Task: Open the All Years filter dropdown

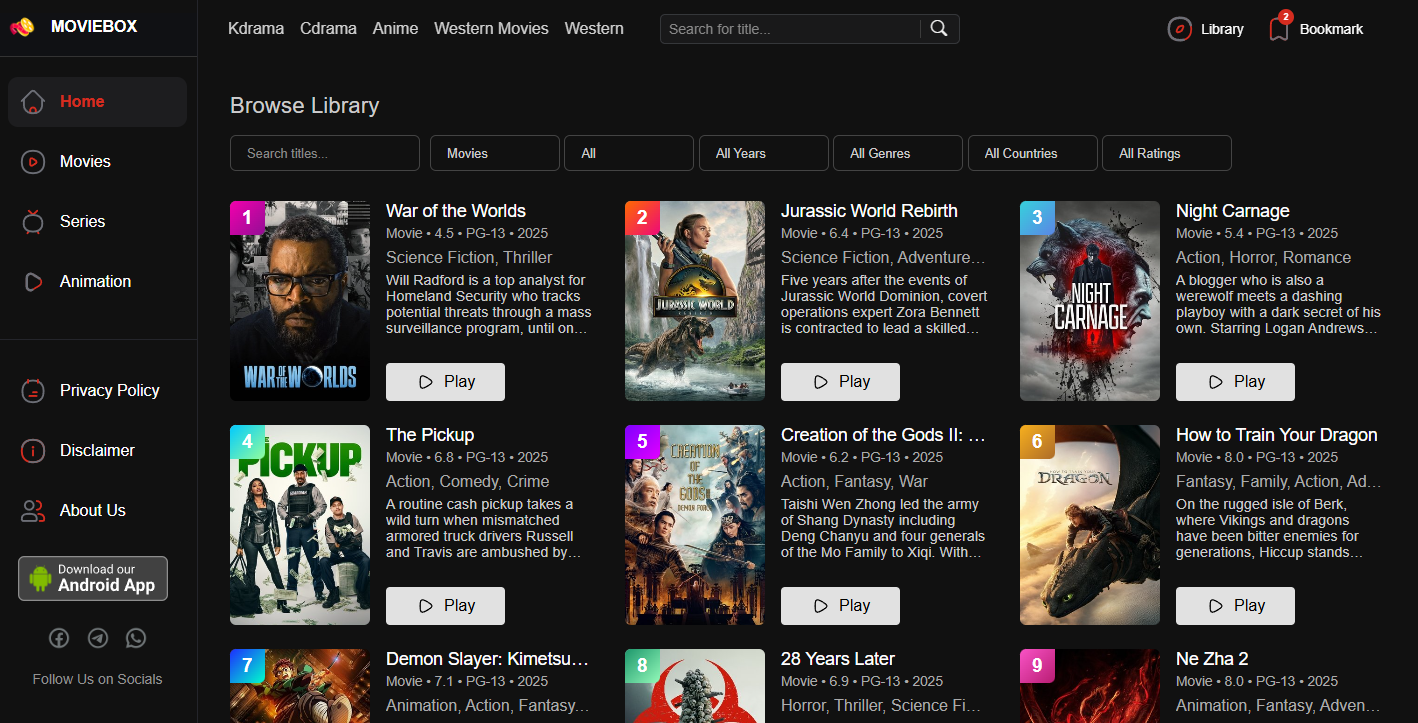Action: click(x=764, y=153)
